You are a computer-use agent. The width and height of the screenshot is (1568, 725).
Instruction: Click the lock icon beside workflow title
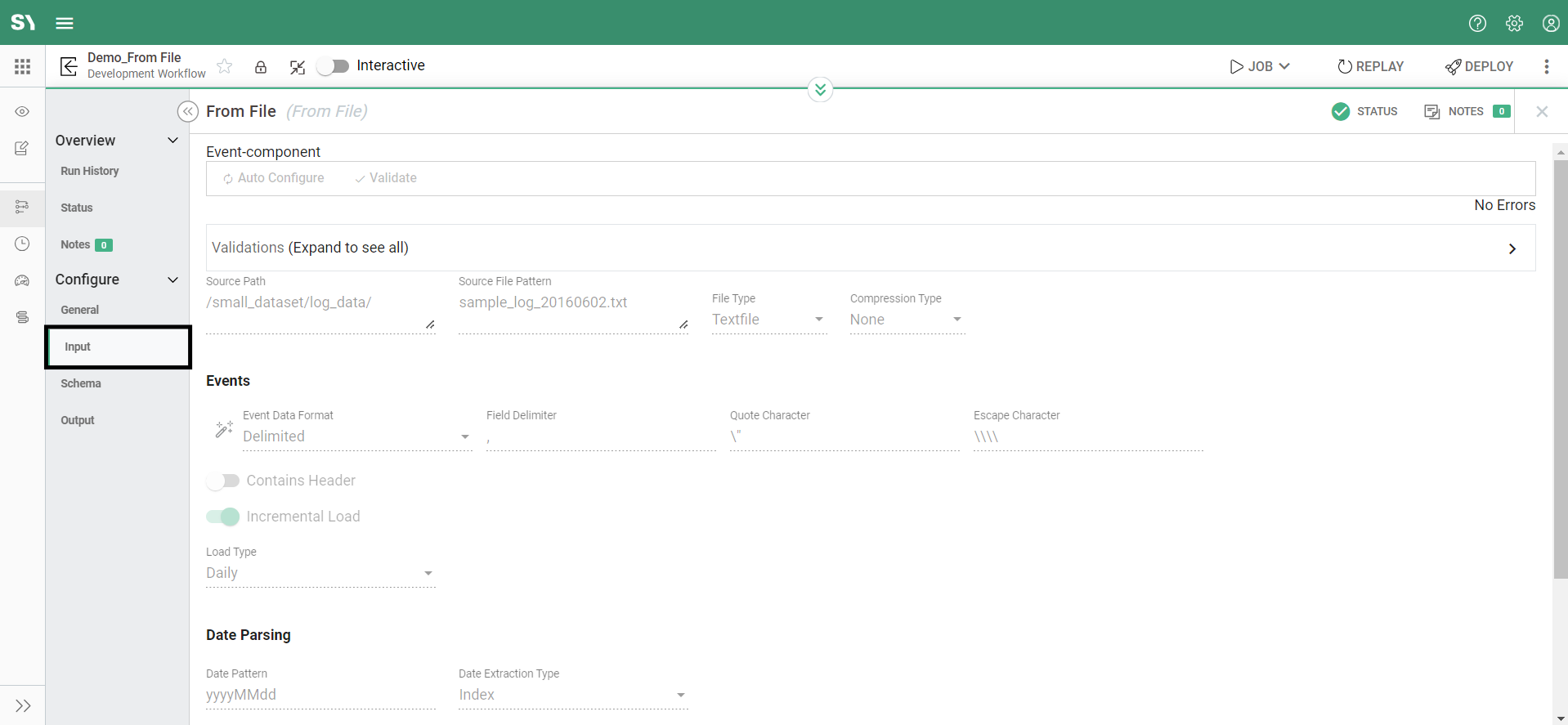261,67
